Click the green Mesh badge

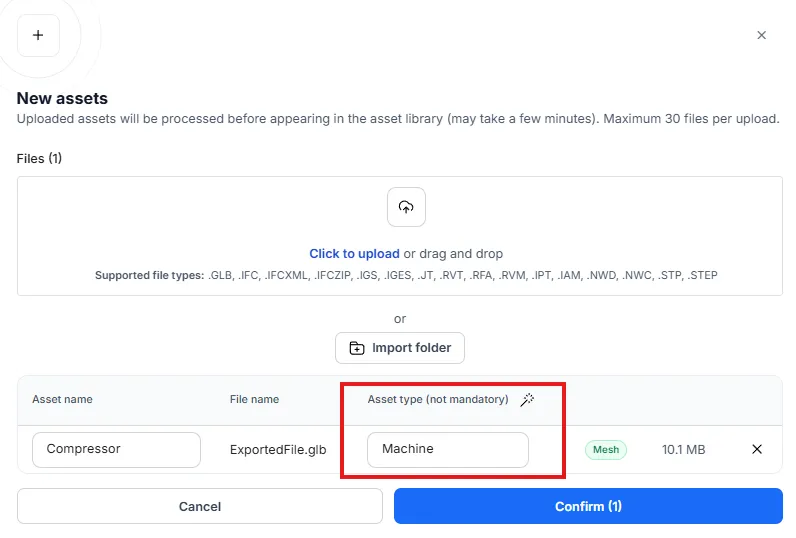pos(606,450)
